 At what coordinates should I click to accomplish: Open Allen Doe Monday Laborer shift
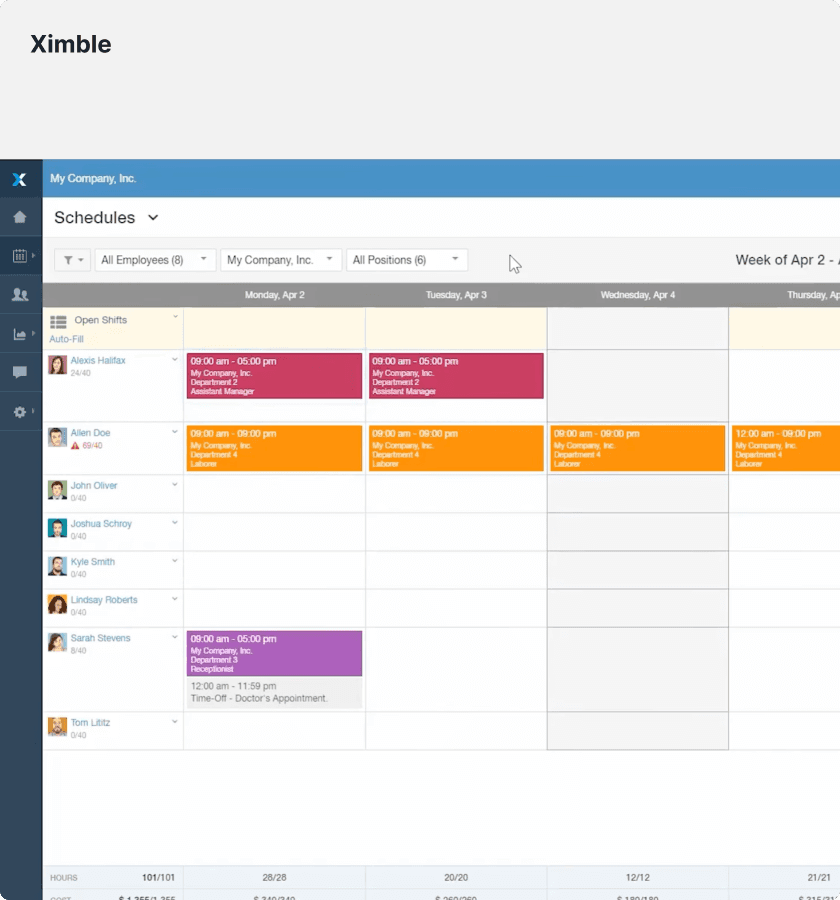[x=274, y=448]
